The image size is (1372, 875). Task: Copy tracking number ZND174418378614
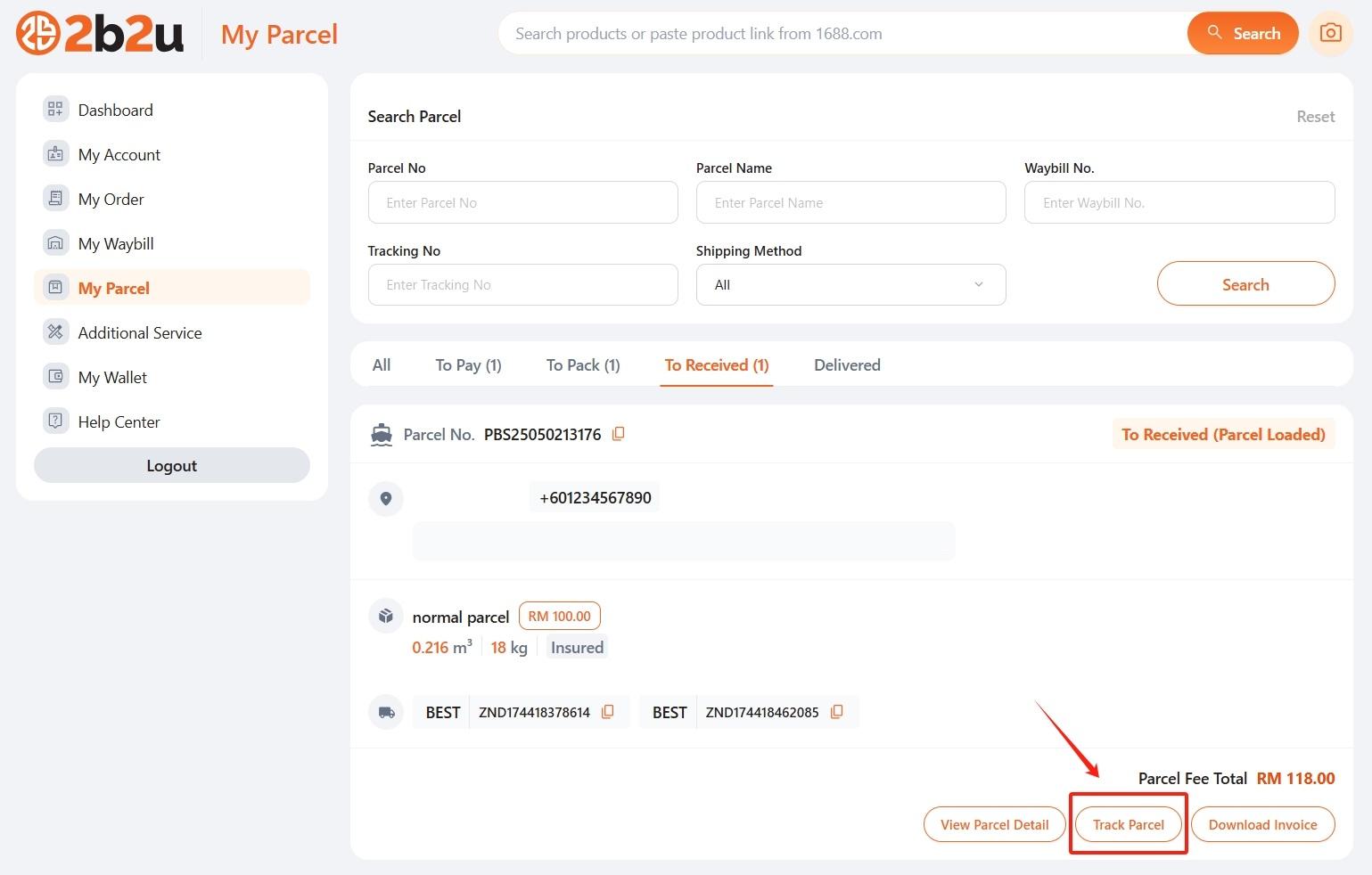pos(608,712)
